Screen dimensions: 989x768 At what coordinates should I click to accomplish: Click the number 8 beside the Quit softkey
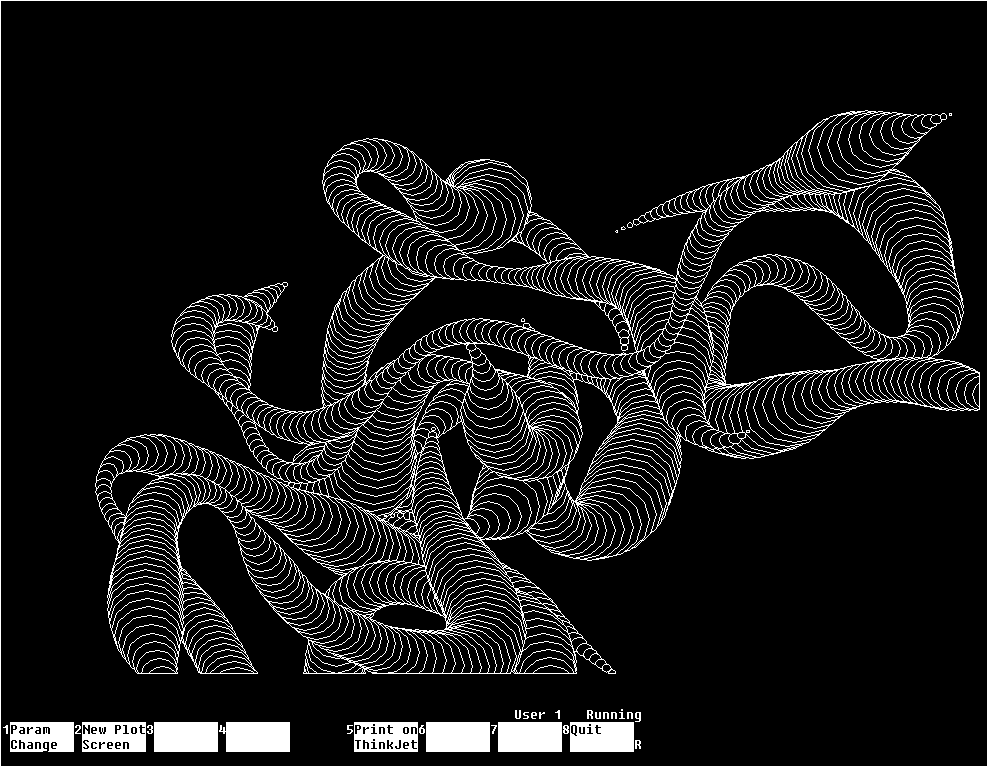coord(566,730)
